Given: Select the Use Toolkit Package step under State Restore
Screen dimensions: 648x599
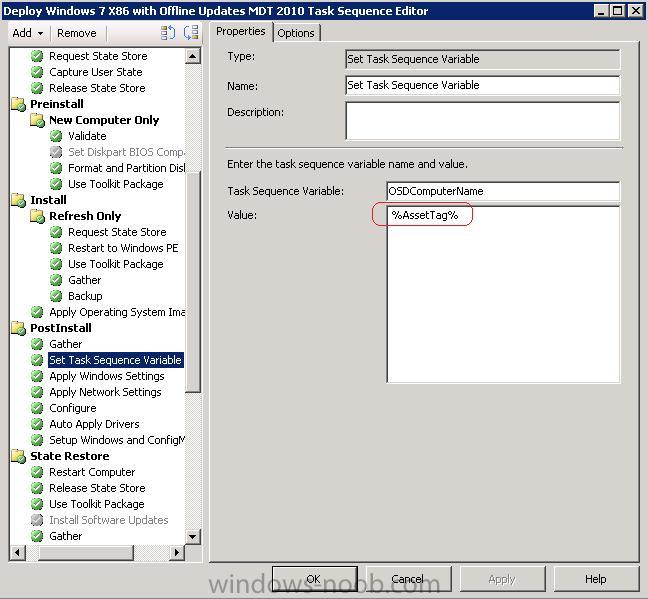Looking at the screenshot, I should click(96, 504).
